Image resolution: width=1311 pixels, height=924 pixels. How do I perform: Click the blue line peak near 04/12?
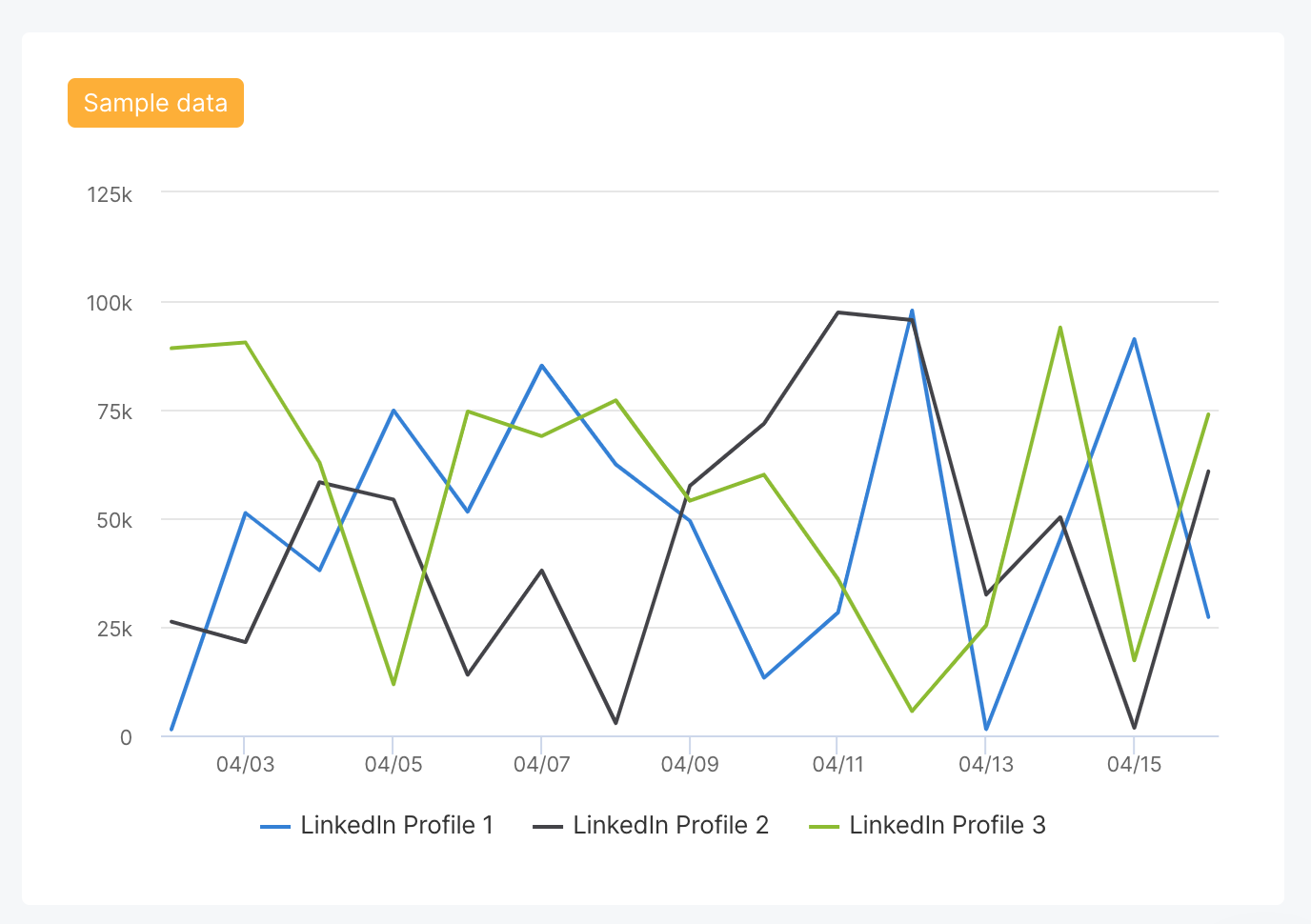coord(912,310)
